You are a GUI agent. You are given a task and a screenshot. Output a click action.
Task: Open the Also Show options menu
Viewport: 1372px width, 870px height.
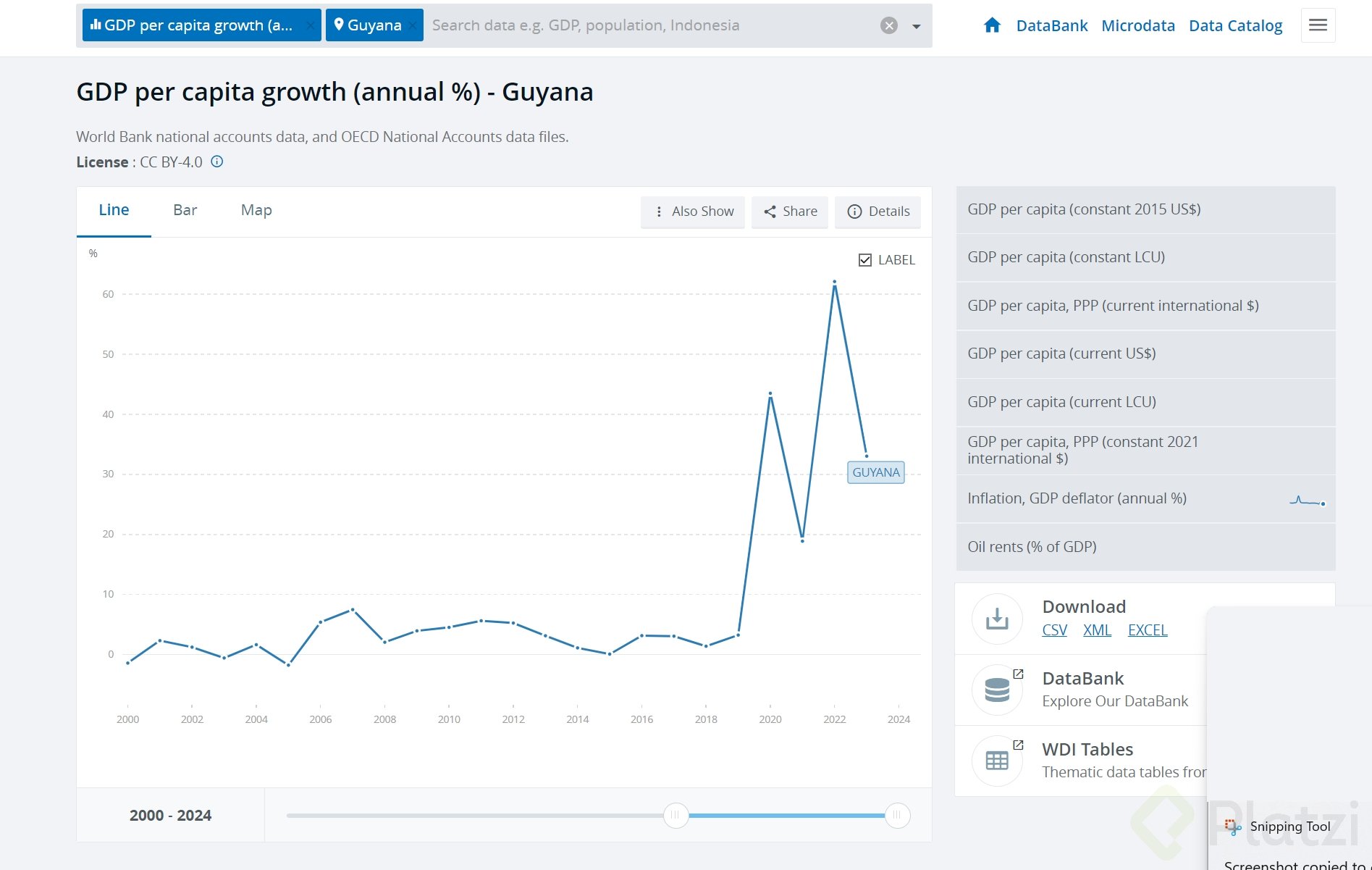click(693, 212)
